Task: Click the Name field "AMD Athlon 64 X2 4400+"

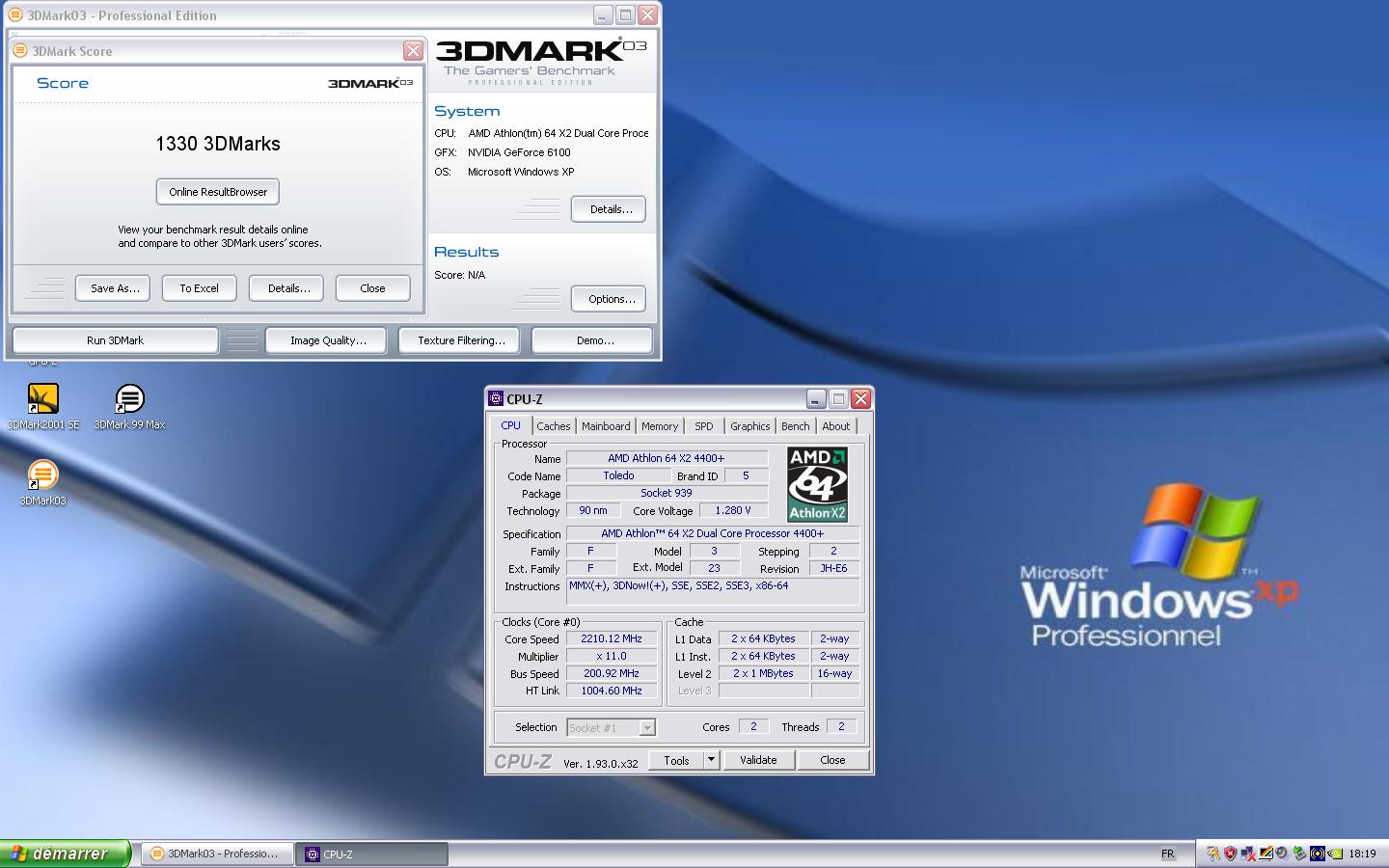Action: tap(667, 458)
